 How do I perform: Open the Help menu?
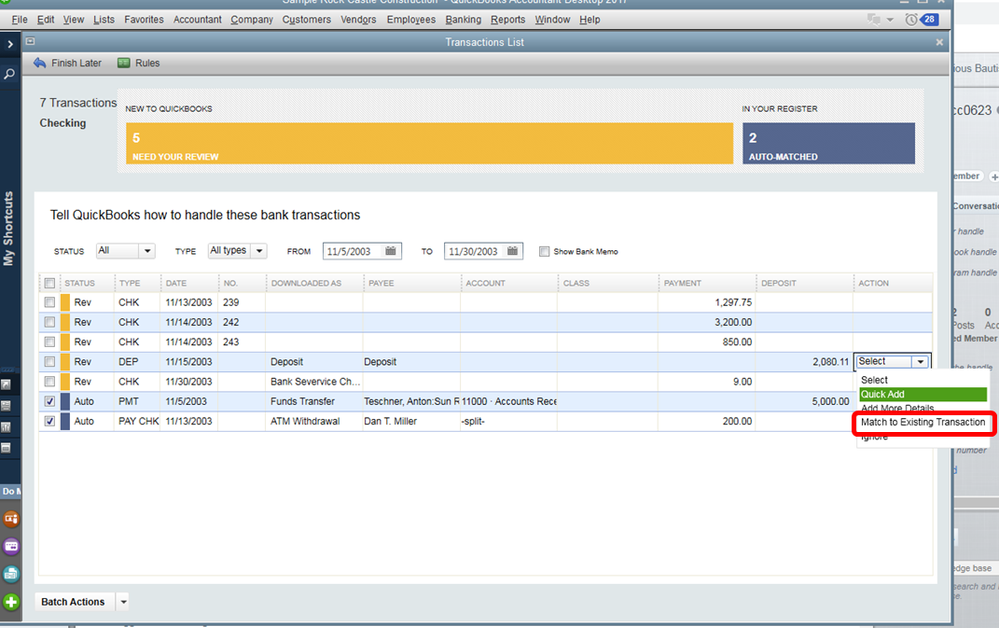pyautogui.click(x=589, y=20)
